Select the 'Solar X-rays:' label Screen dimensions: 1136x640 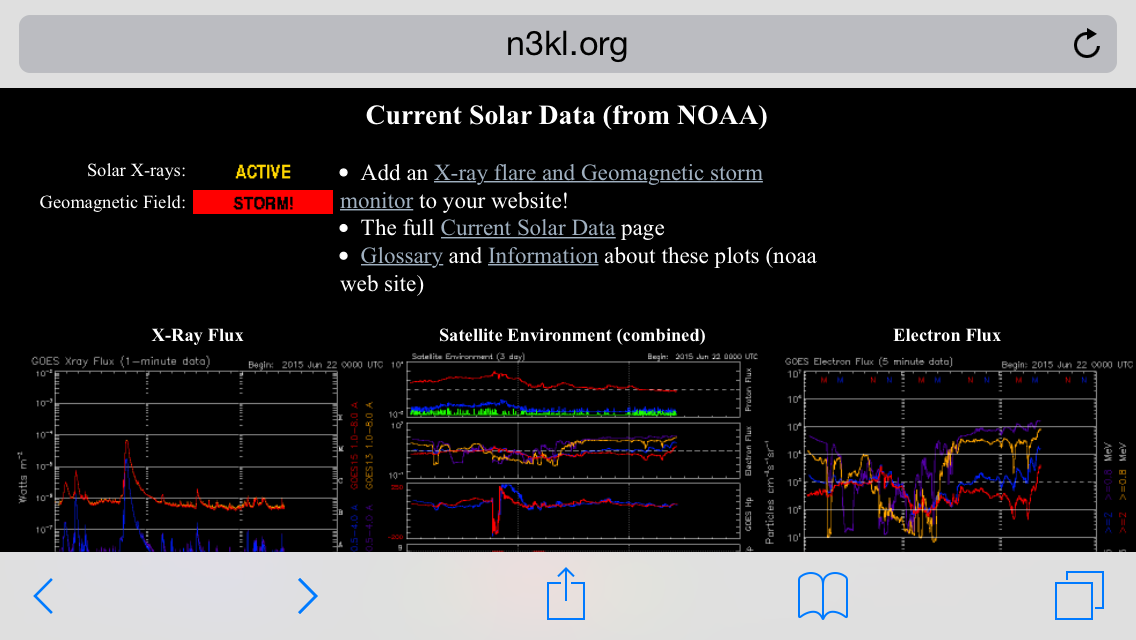[x=136, y=170]
